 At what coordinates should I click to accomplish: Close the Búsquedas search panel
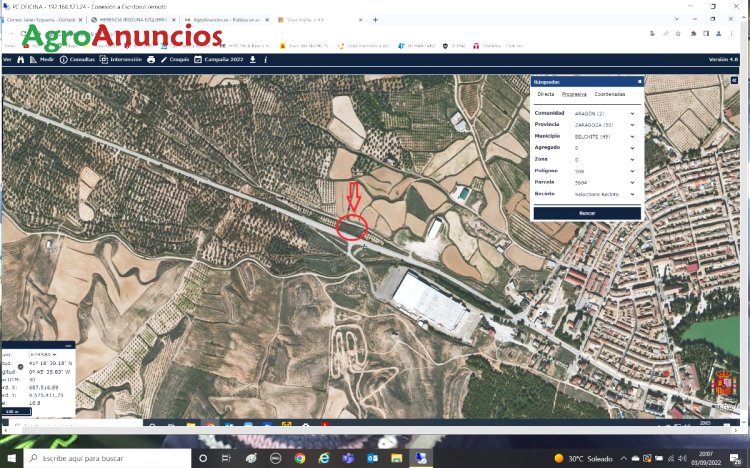(639, 81)
